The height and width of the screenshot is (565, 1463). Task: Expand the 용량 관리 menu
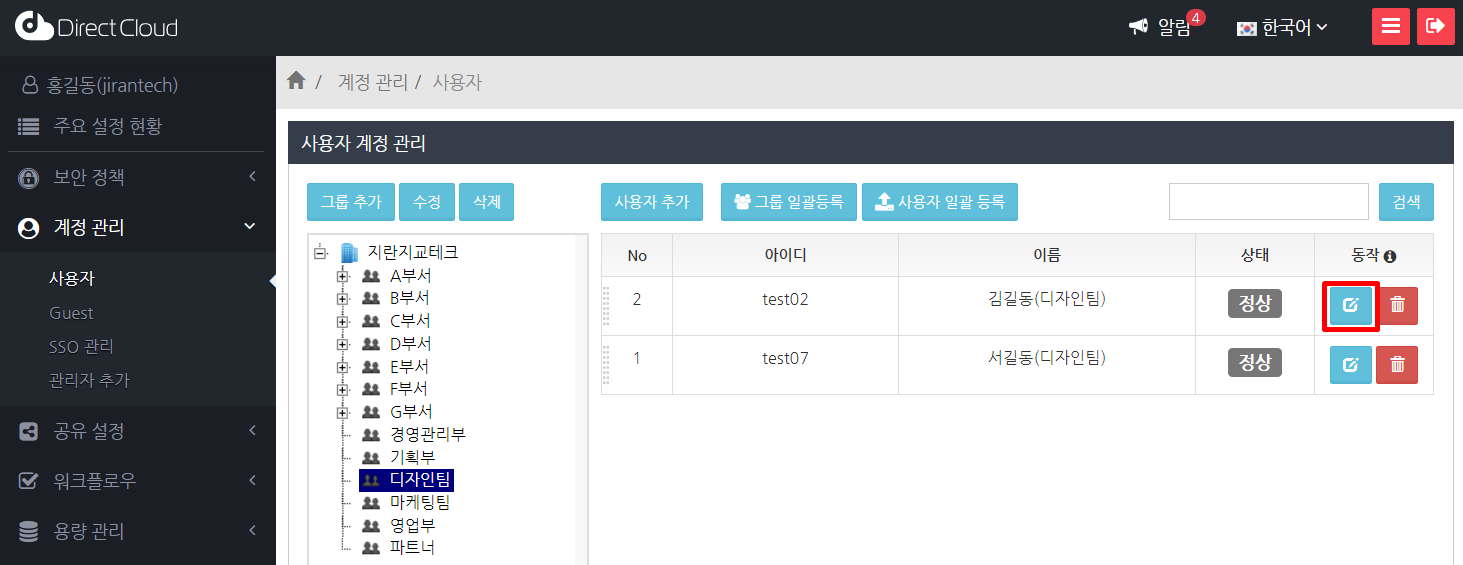pyautogui.click(x=138, y=531)
